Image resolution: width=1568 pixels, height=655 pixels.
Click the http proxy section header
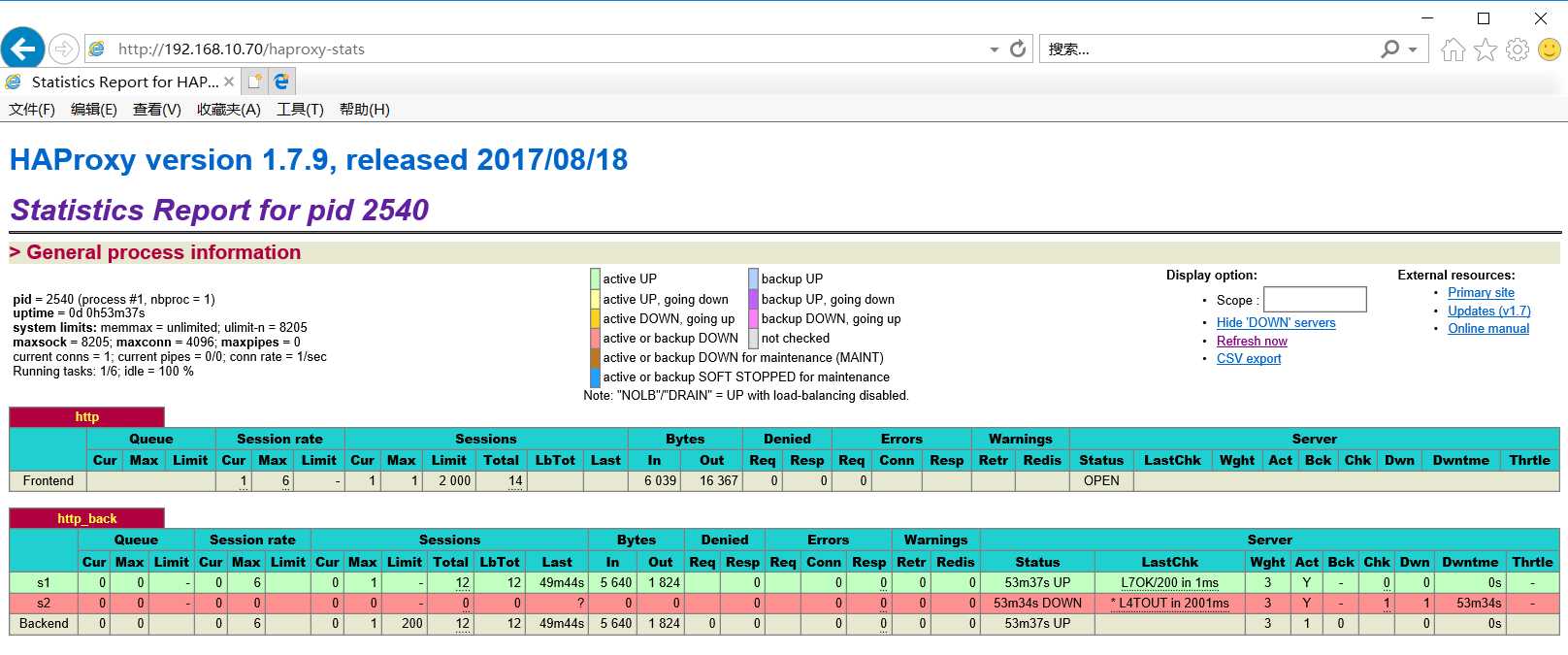(87, 416)
